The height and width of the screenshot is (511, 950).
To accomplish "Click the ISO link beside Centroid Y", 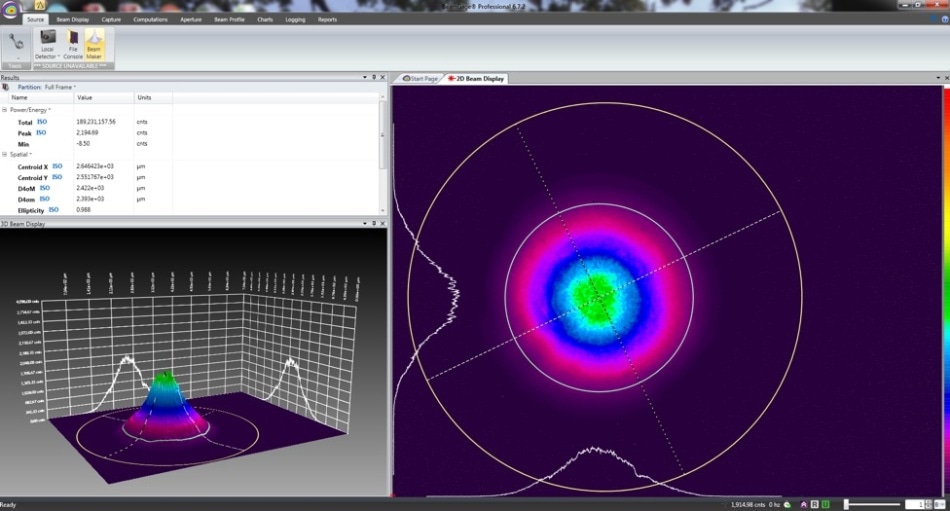I will (x=57, y=177).
